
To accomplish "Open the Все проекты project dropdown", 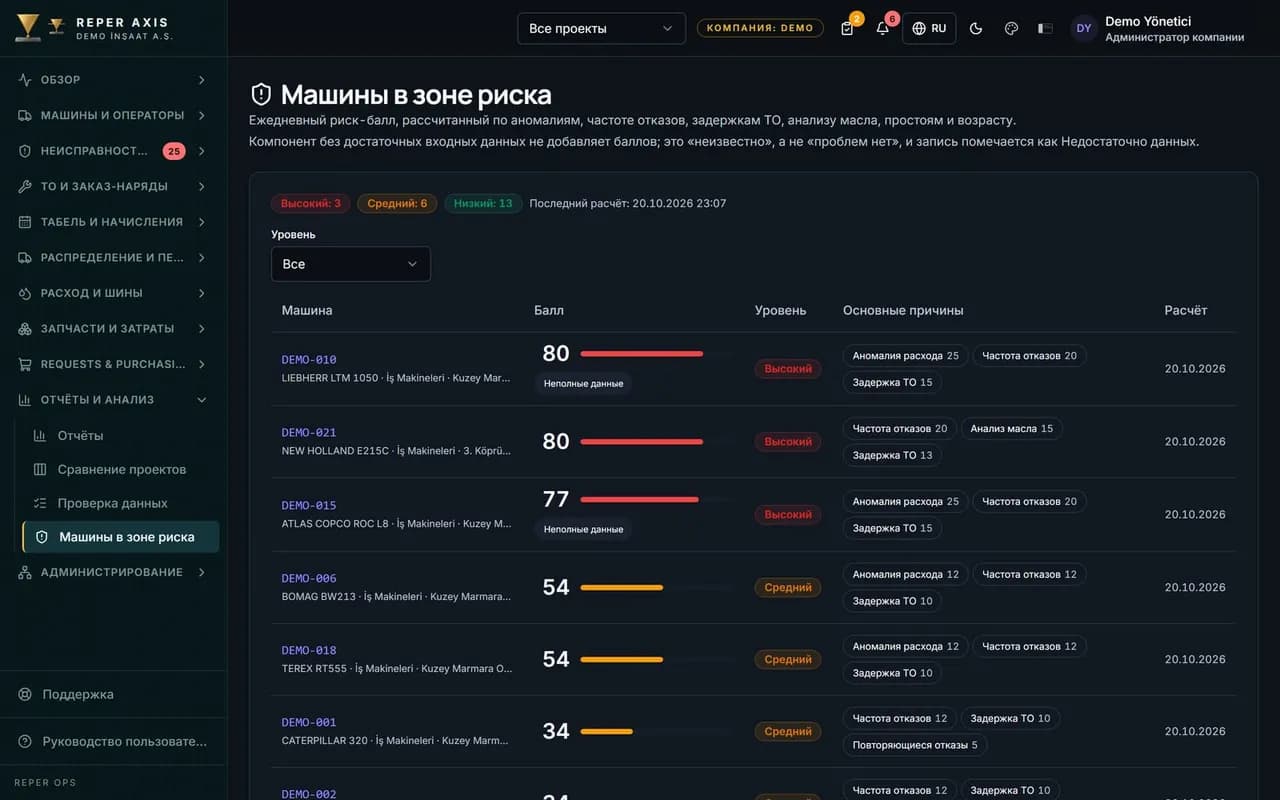I will tap(601, 28).
